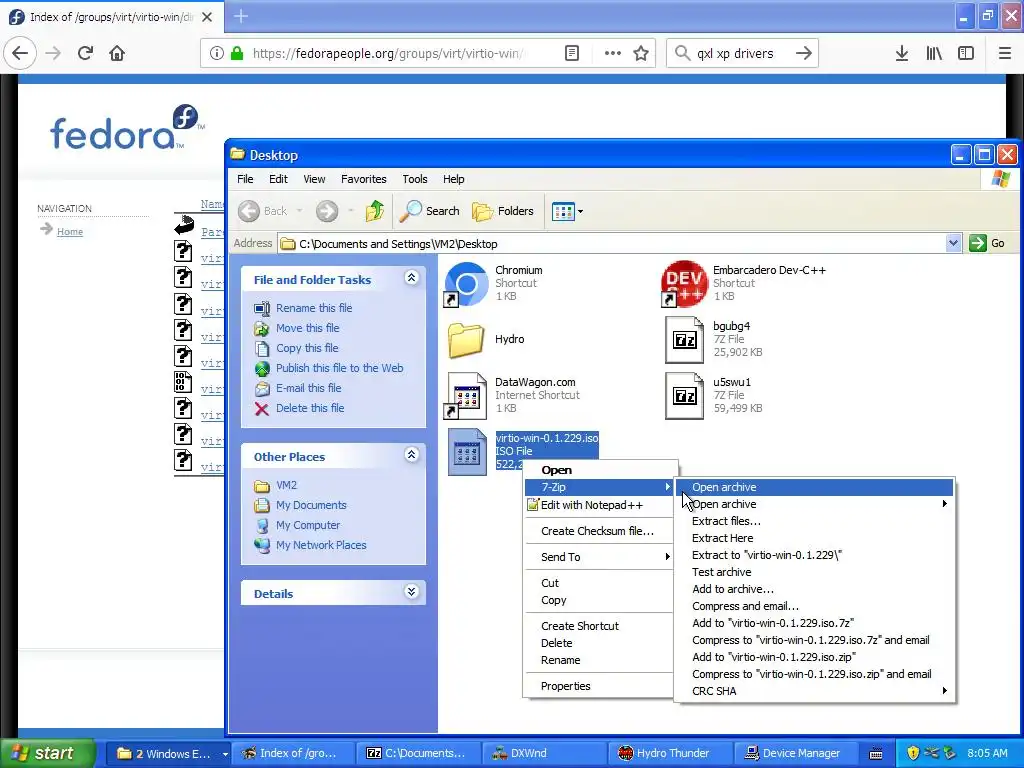Click Publish this file to the Web
The height and width of the screenshot is (768, 1024).
tap(340, 368)
